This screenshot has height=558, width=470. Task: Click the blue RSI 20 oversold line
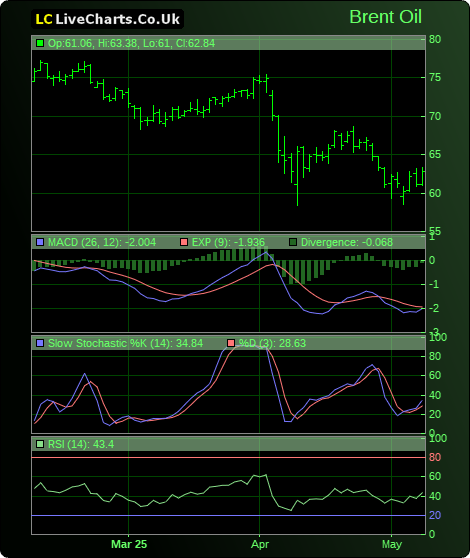(x=228, y=515)
